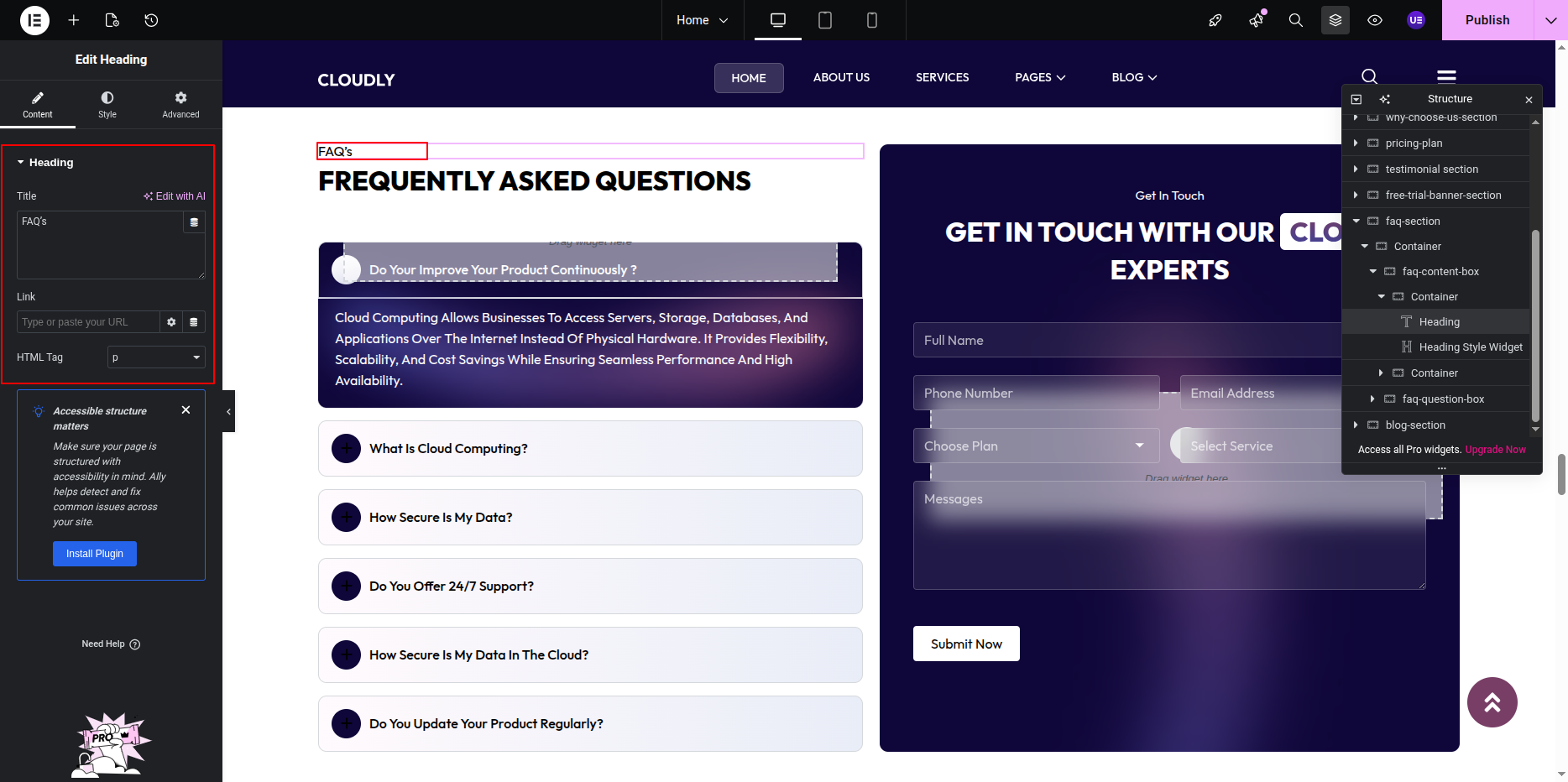This screenshot has height=782, width=1568.
Task: Toggle the Structure layers icon
Action: [1335, 20]
